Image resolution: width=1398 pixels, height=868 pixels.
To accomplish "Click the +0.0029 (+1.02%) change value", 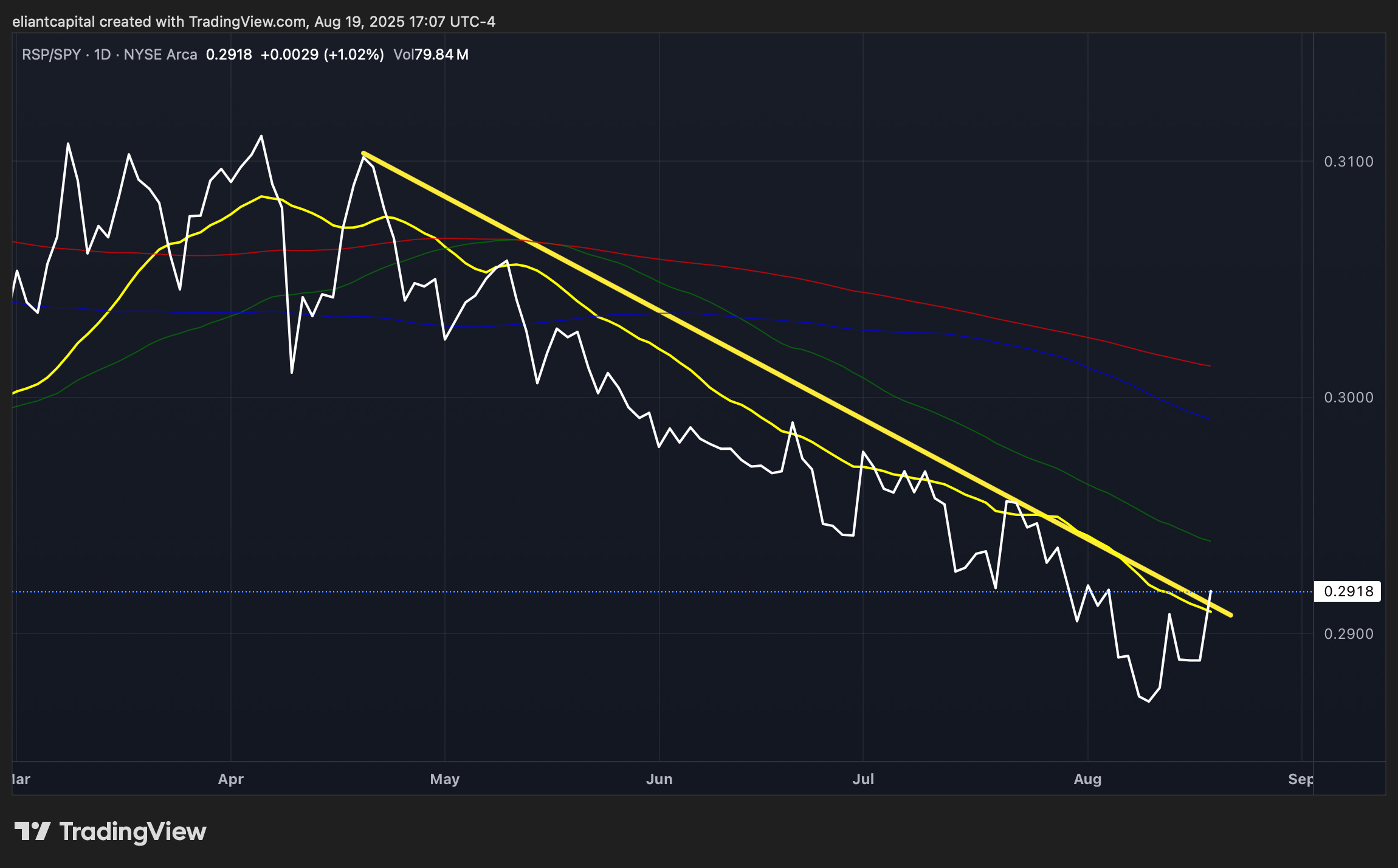I will pyautogui.click(x=322, y=55).
